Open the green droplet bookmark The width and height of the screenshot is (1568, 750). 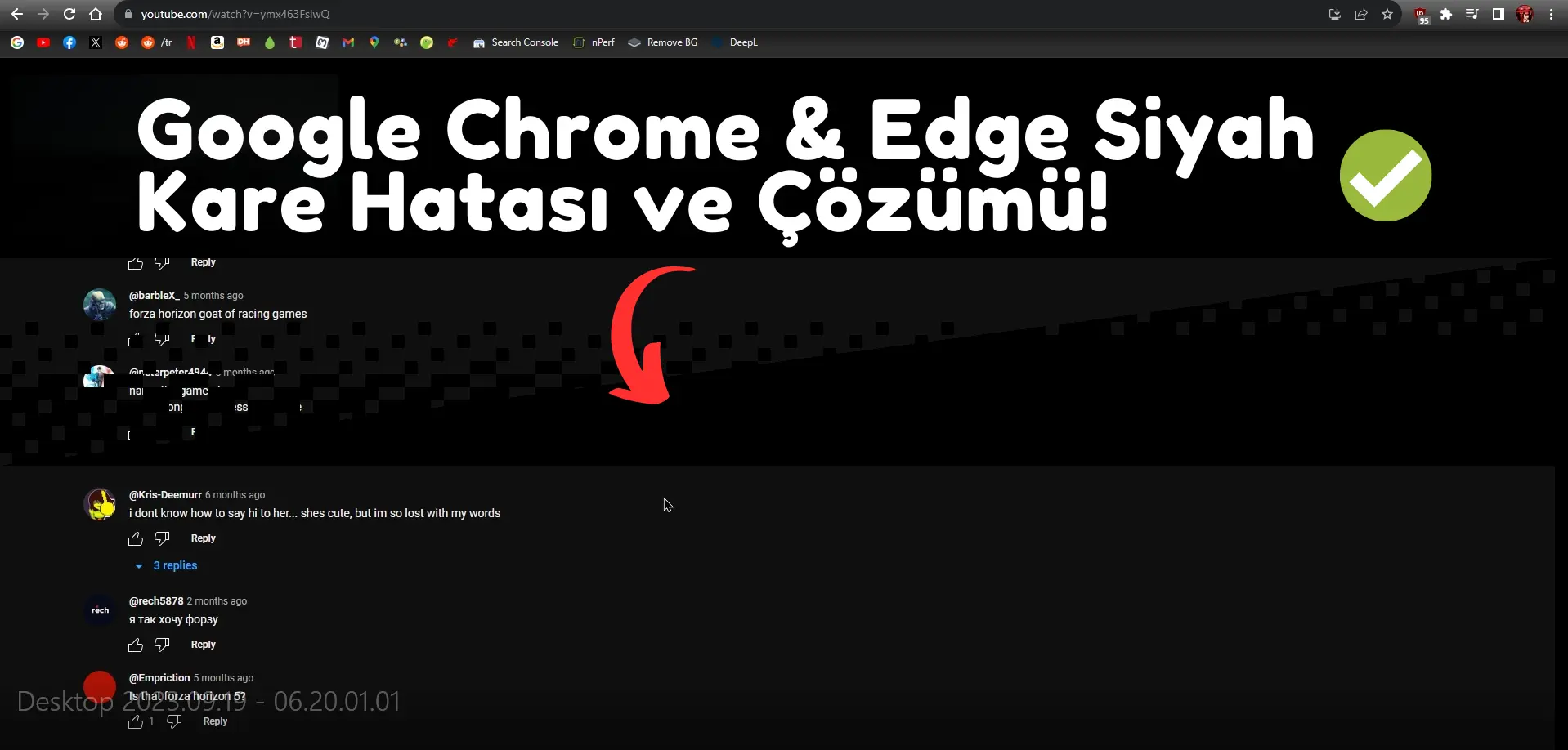pyautogui.click(x=270, y=42)
